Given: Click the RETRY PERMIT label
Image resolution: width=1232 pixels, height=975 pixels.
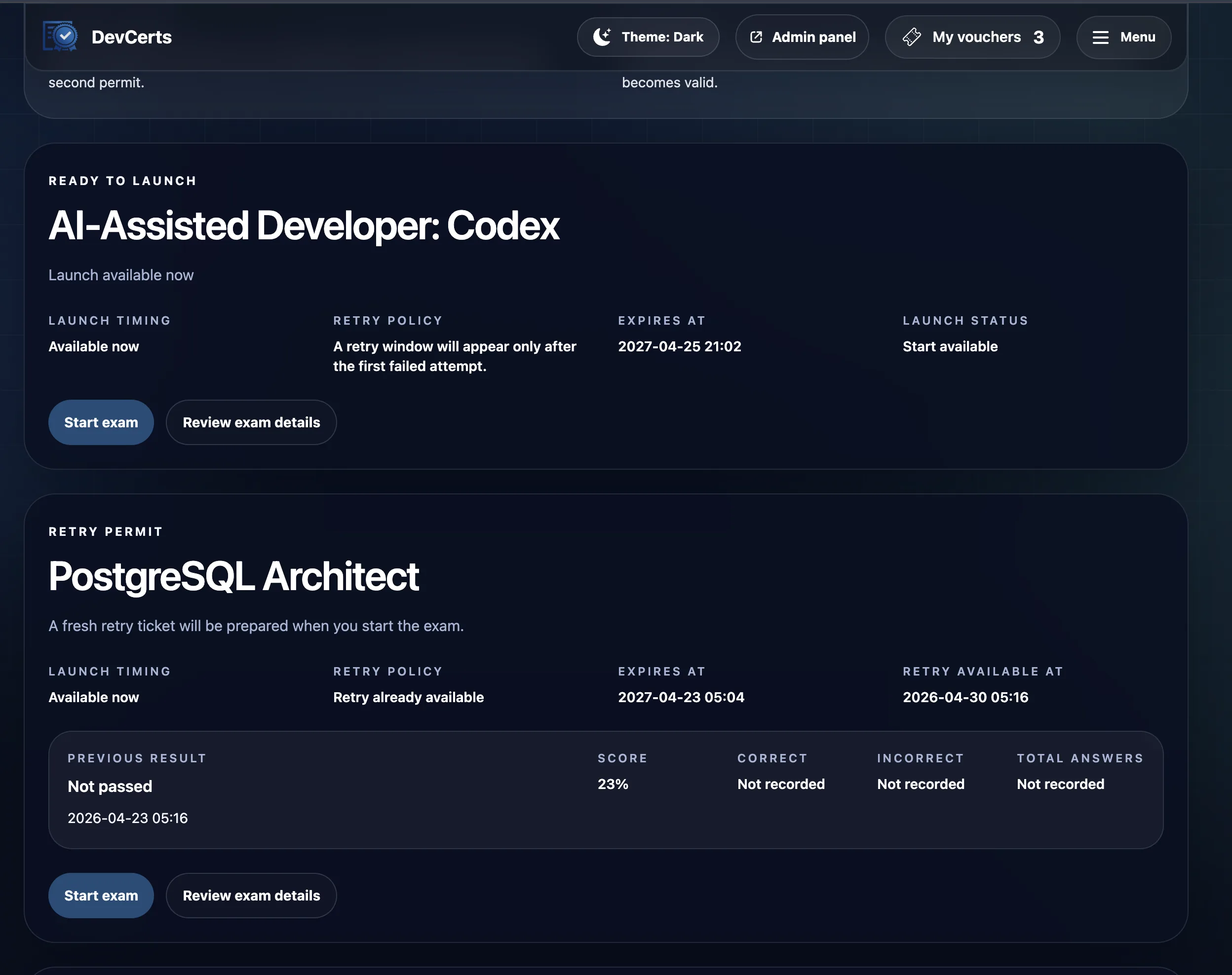Looking at the screenshot, I should click(x=106, y=532).
